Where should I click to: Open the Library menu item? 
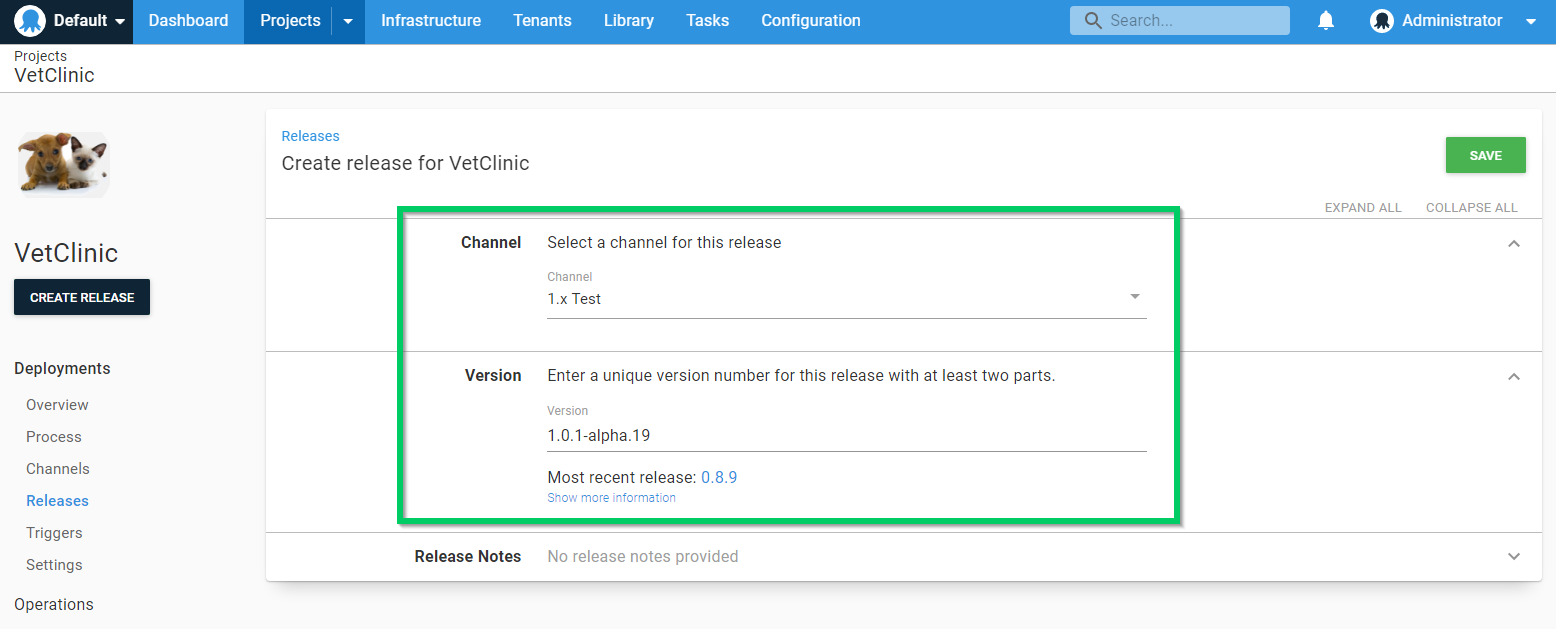[628, 21]
